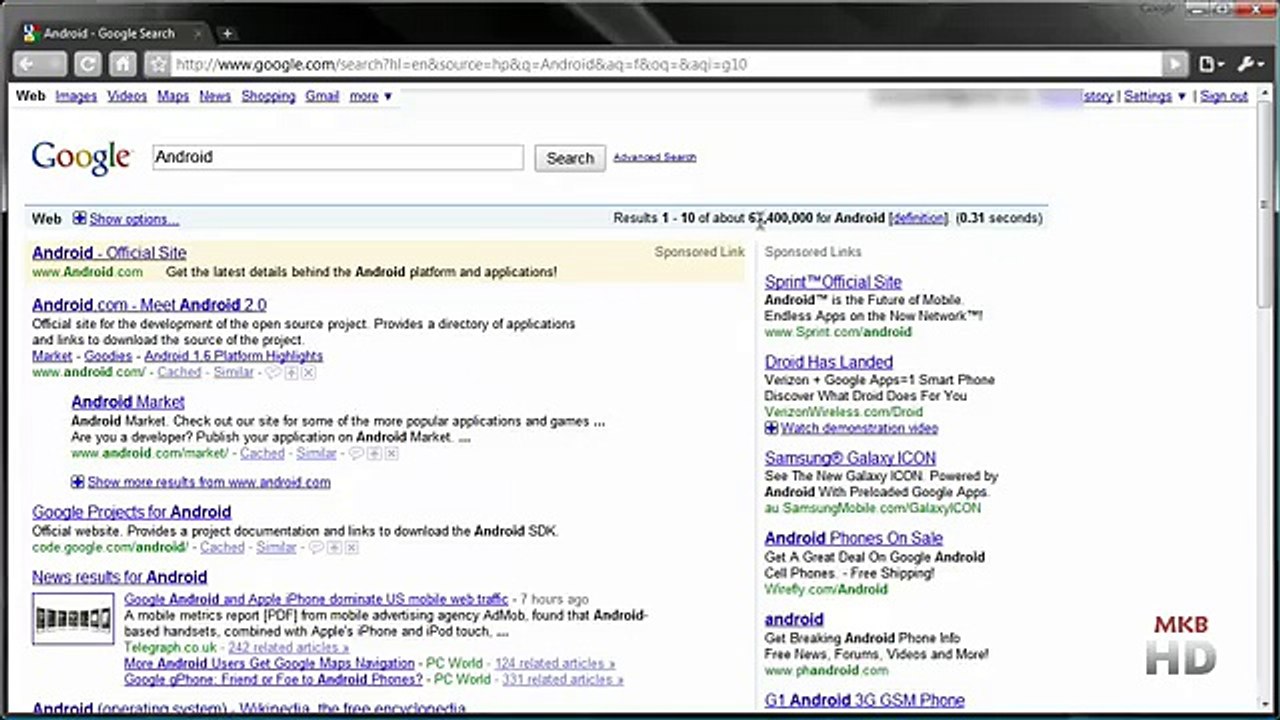
Task: Expand the Settings dropdown
Action: 1155,96
